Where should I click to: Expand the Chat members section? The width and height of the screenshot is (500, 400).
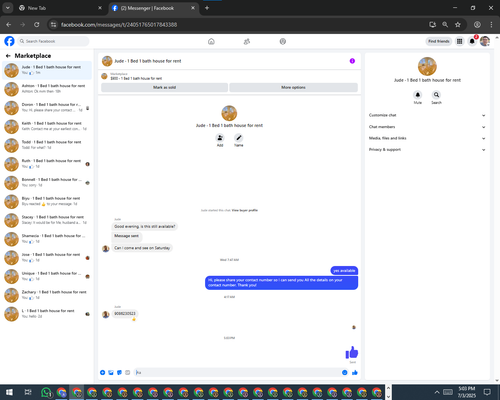pyautogui.click(x=427, y=127)
